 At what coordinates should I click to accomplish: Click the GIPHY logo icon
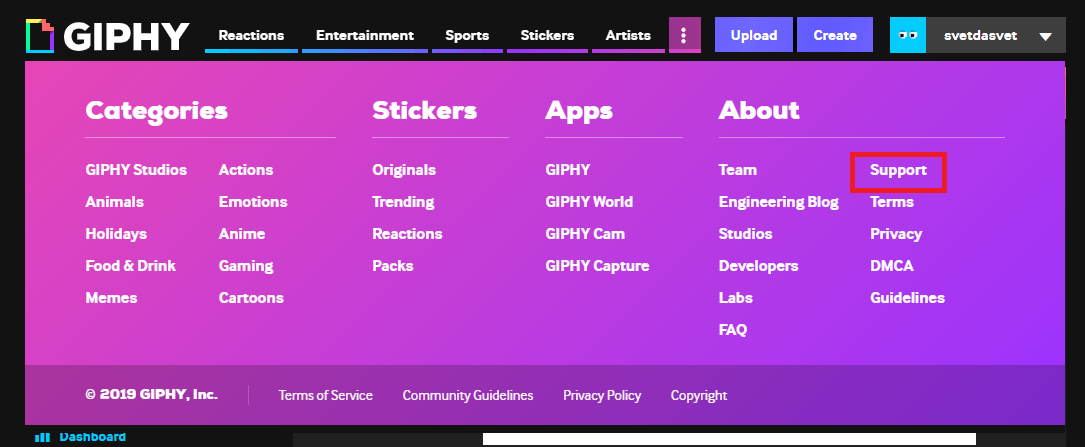point(40,35)
